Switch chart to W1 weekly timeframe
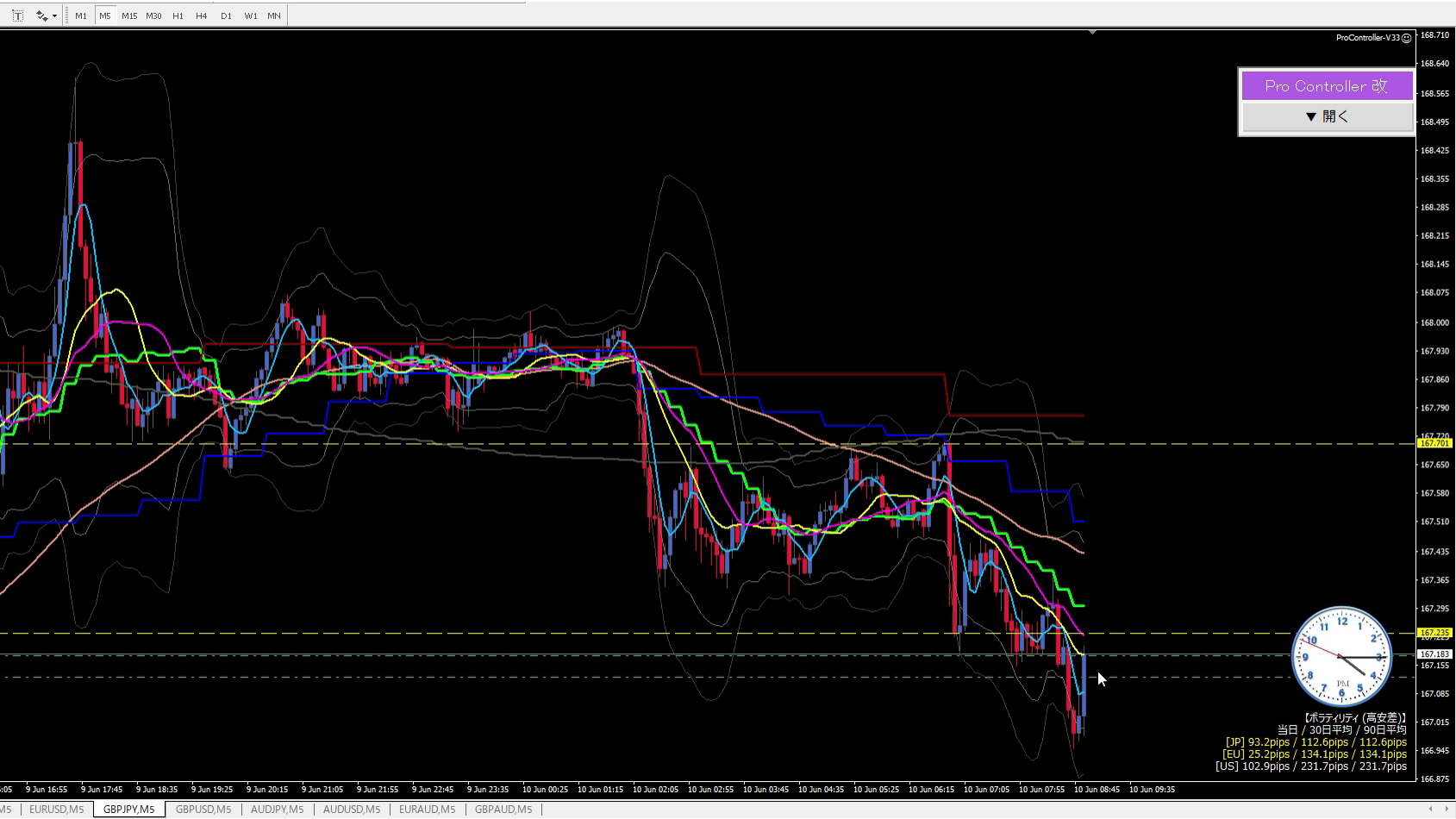 (x=250, y=16)
